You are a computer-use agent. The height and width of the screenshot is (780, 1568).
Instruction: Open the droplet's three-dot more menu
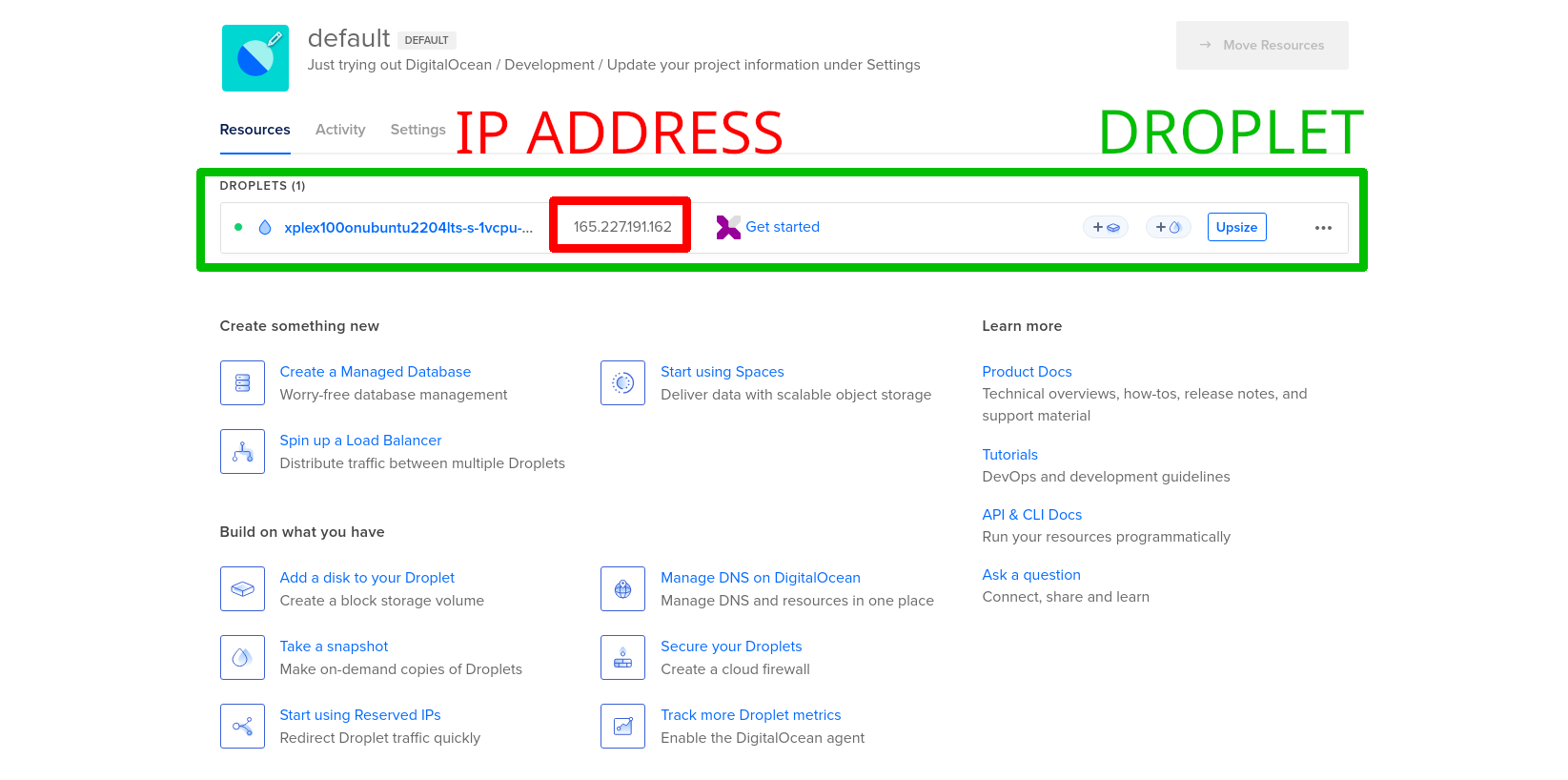1323,228
